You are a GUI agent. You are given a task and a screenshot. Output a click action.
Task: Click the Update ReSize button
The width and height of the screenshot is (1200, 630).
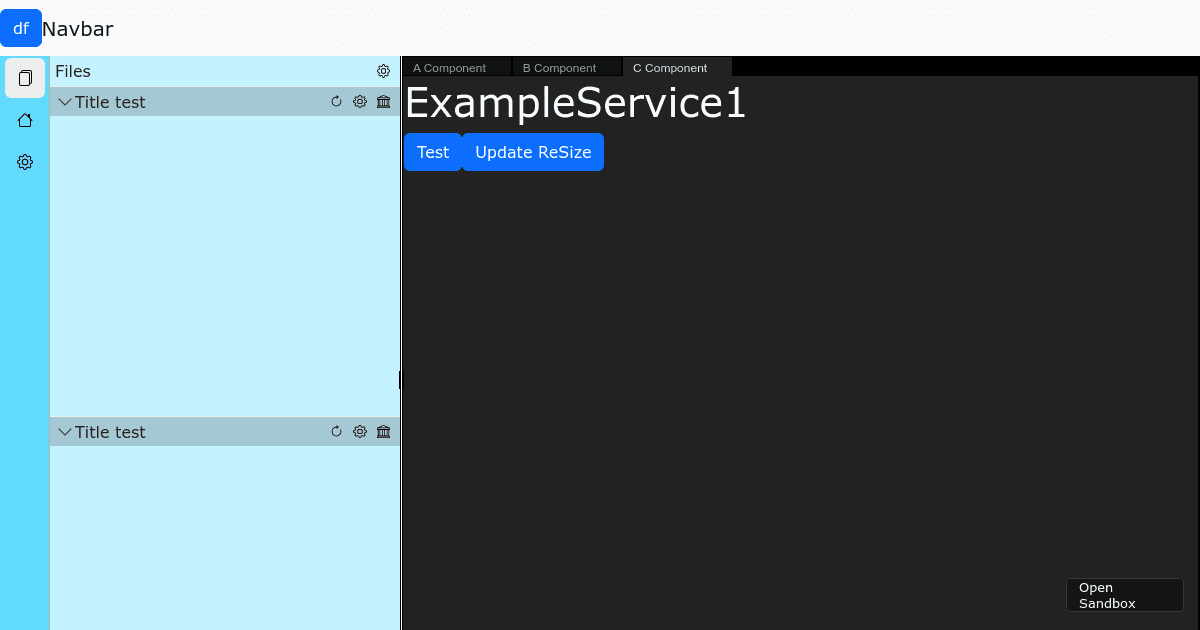533,152
